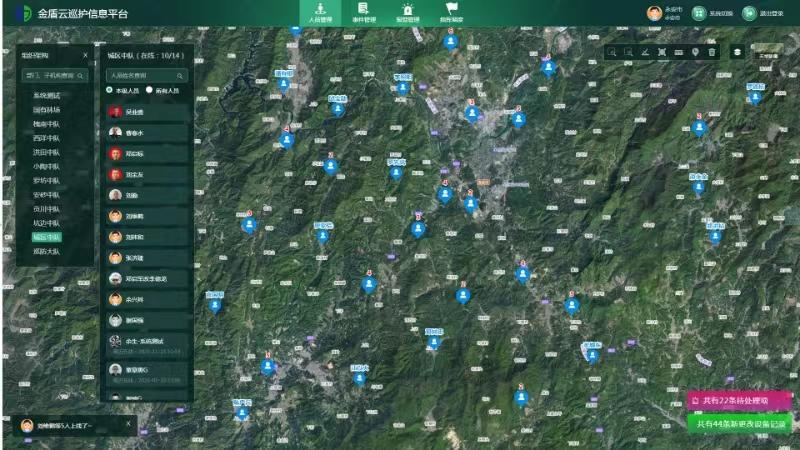The width and height of the screenshot is (800, 450).
Task: Switch to the 事件管理 tab
Action: pos(363,12)
